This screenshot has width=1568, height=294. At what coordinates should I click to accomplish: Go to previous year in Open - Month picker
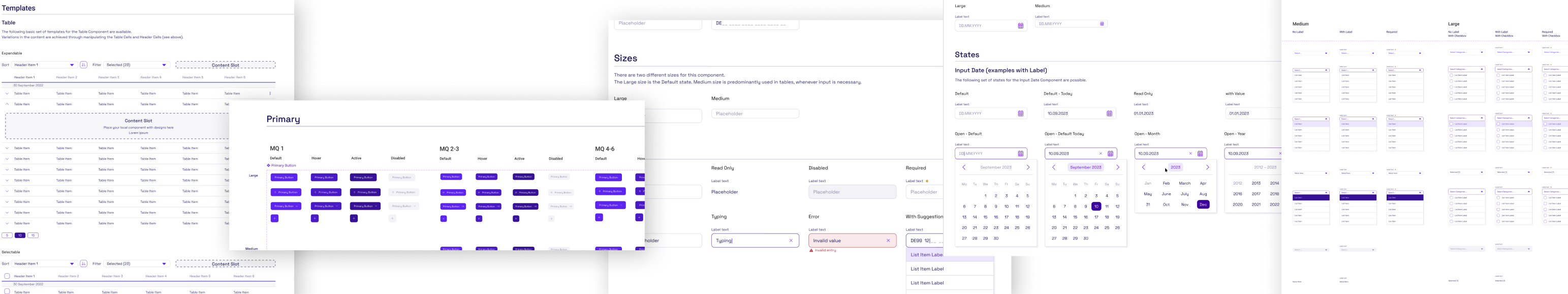click(x=1143, y=167)
